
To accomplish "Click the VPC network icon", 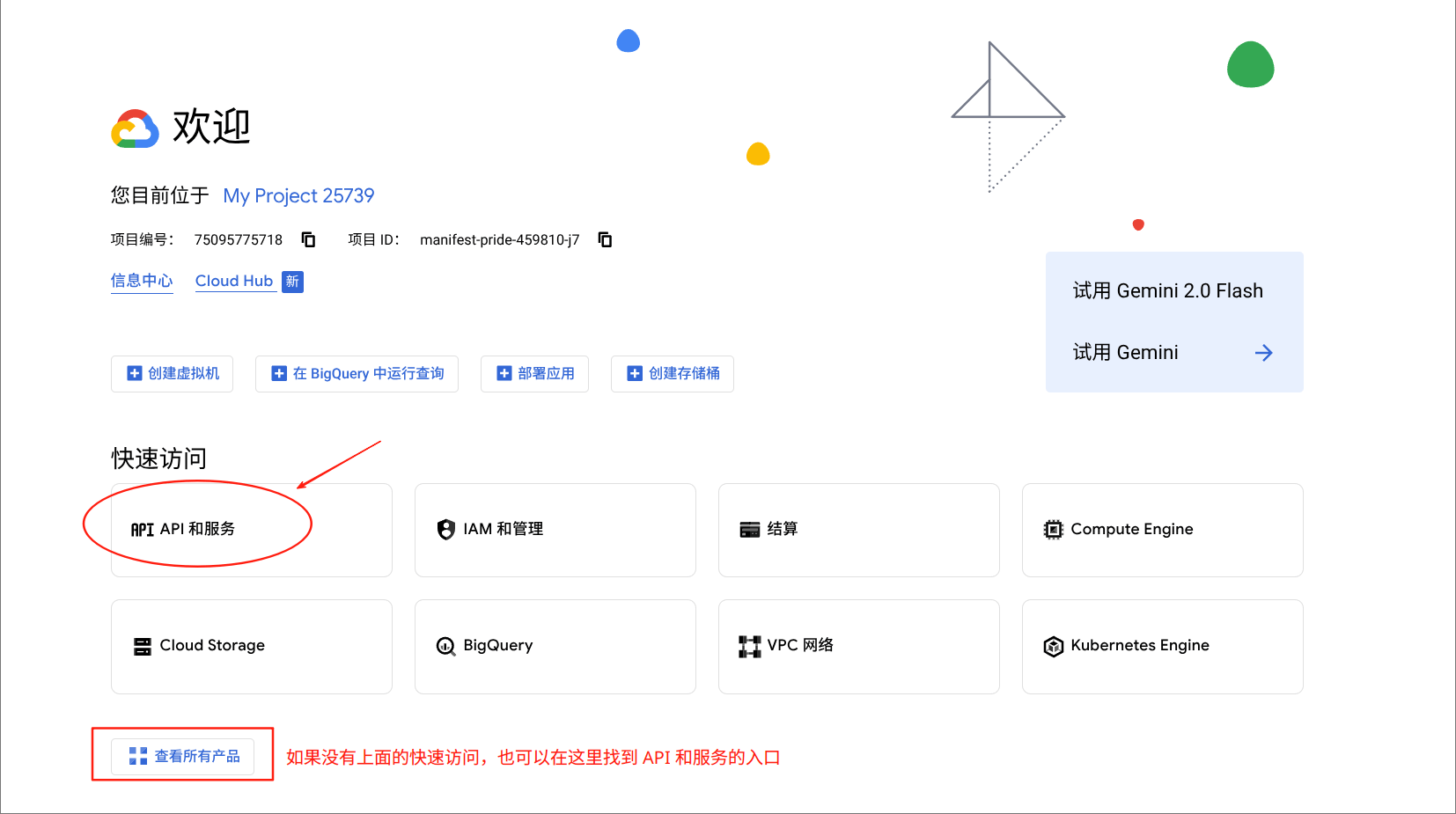I will (750, 646).
